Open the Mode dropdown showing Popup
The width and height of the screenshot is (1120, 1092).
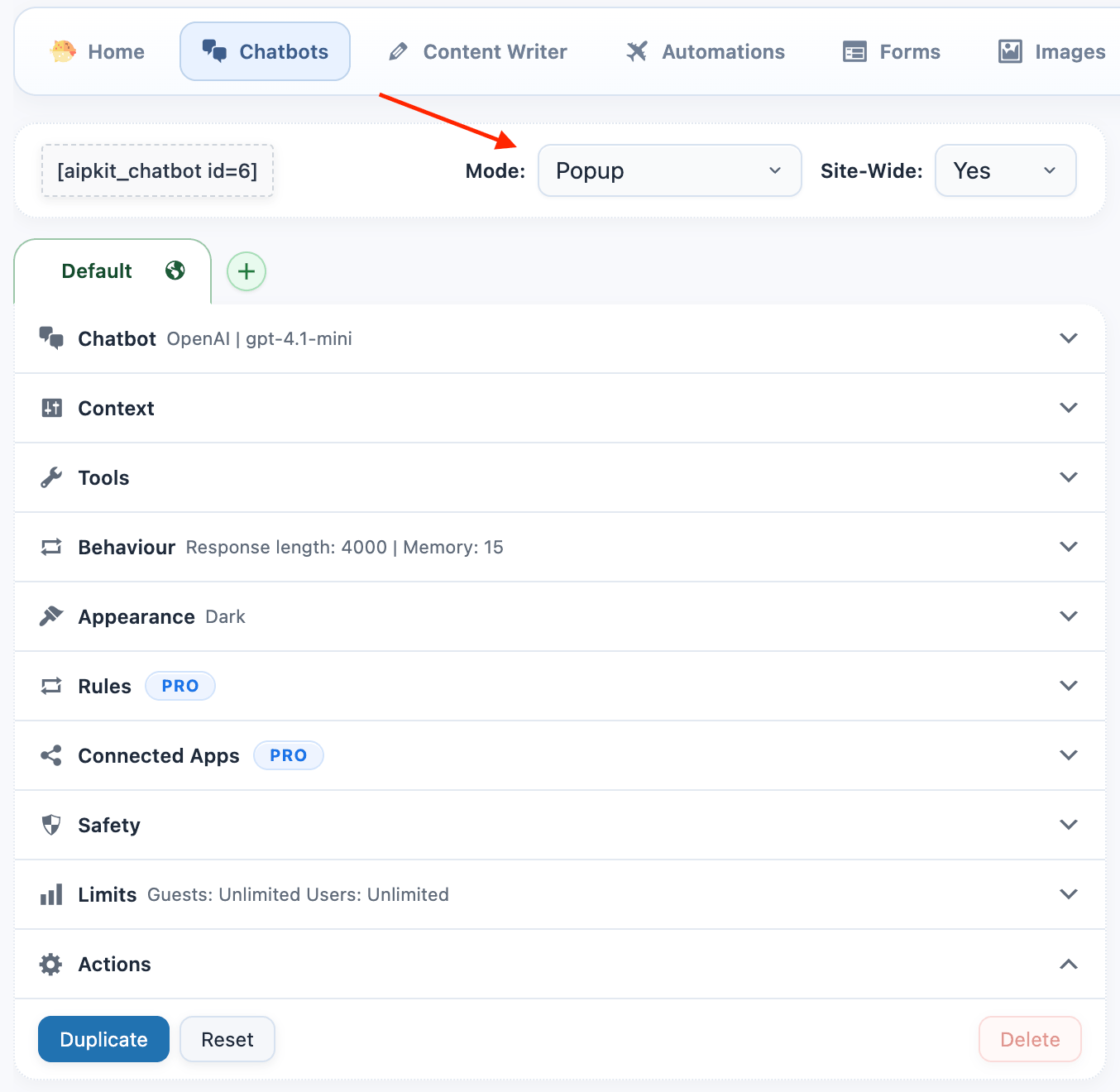tap(669, 170)
